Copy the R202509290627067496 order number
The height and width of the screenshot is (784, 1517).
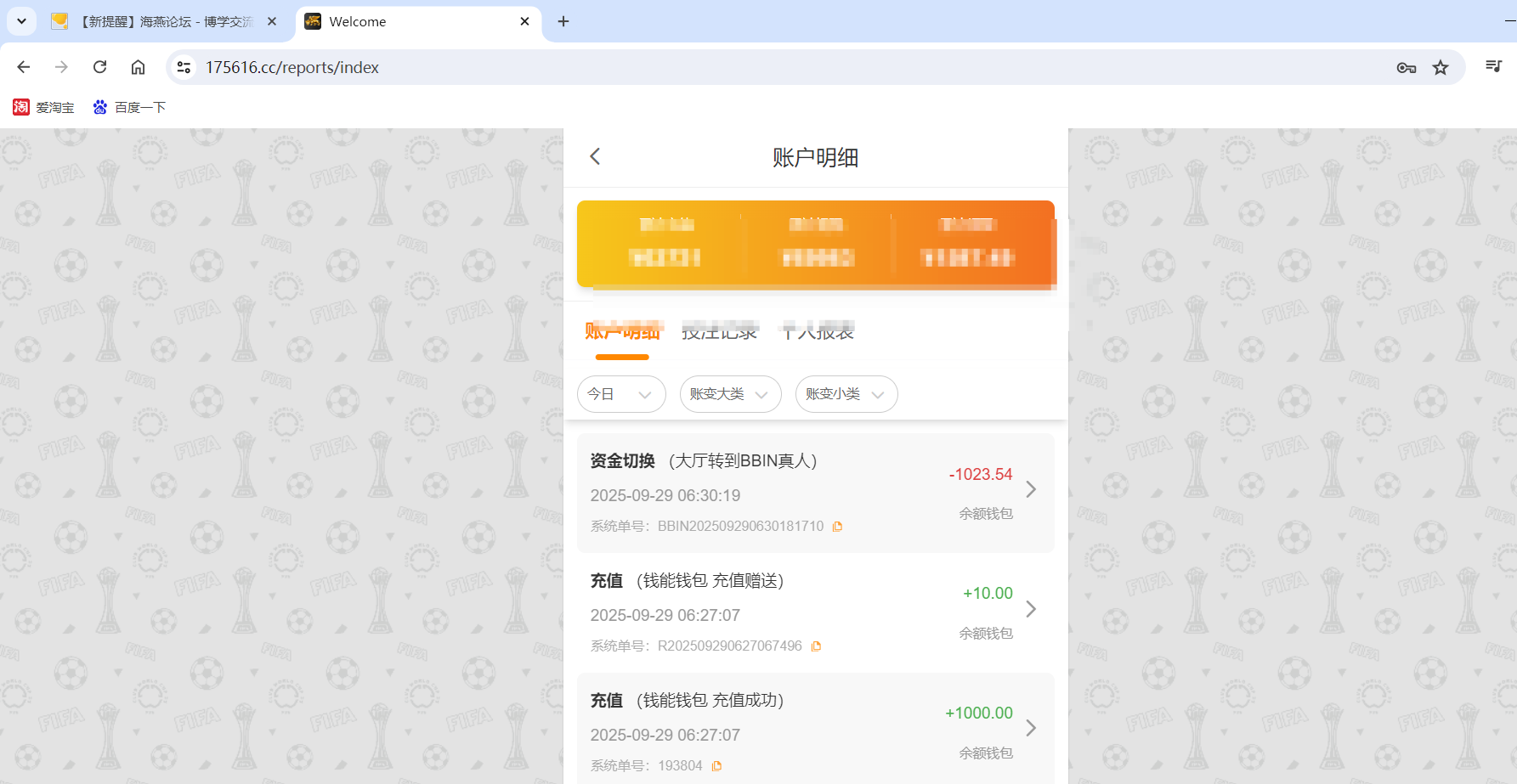(817, 646)
